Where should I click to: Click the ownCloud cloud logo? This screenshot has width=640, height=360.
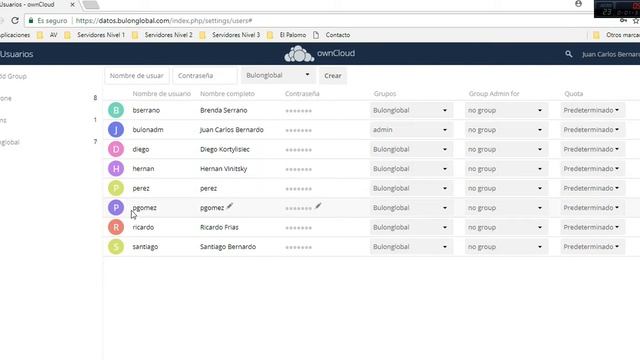(299, 54)
